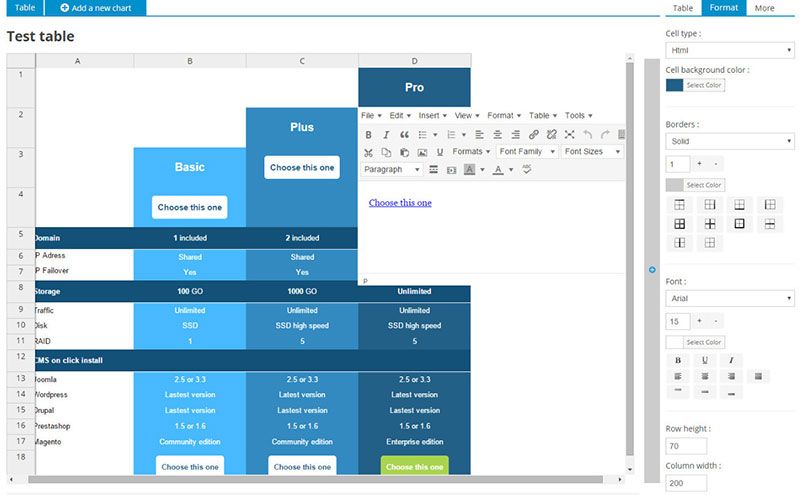The image size is (800, 495).
Task: Apply vertical inside border to the cell
Action: [x=680, y=242]
